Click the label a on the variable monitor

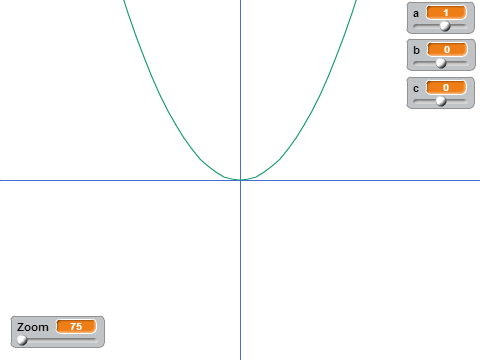point(416,14)
